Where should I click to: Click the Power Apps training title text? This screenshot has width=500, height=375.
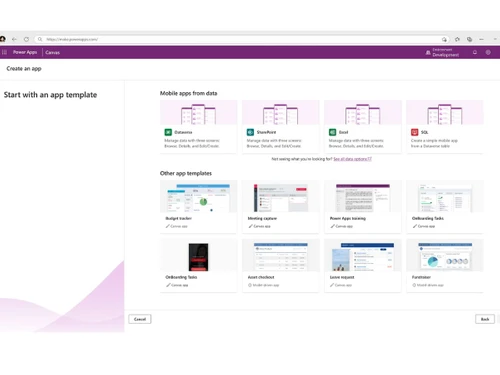348,218
